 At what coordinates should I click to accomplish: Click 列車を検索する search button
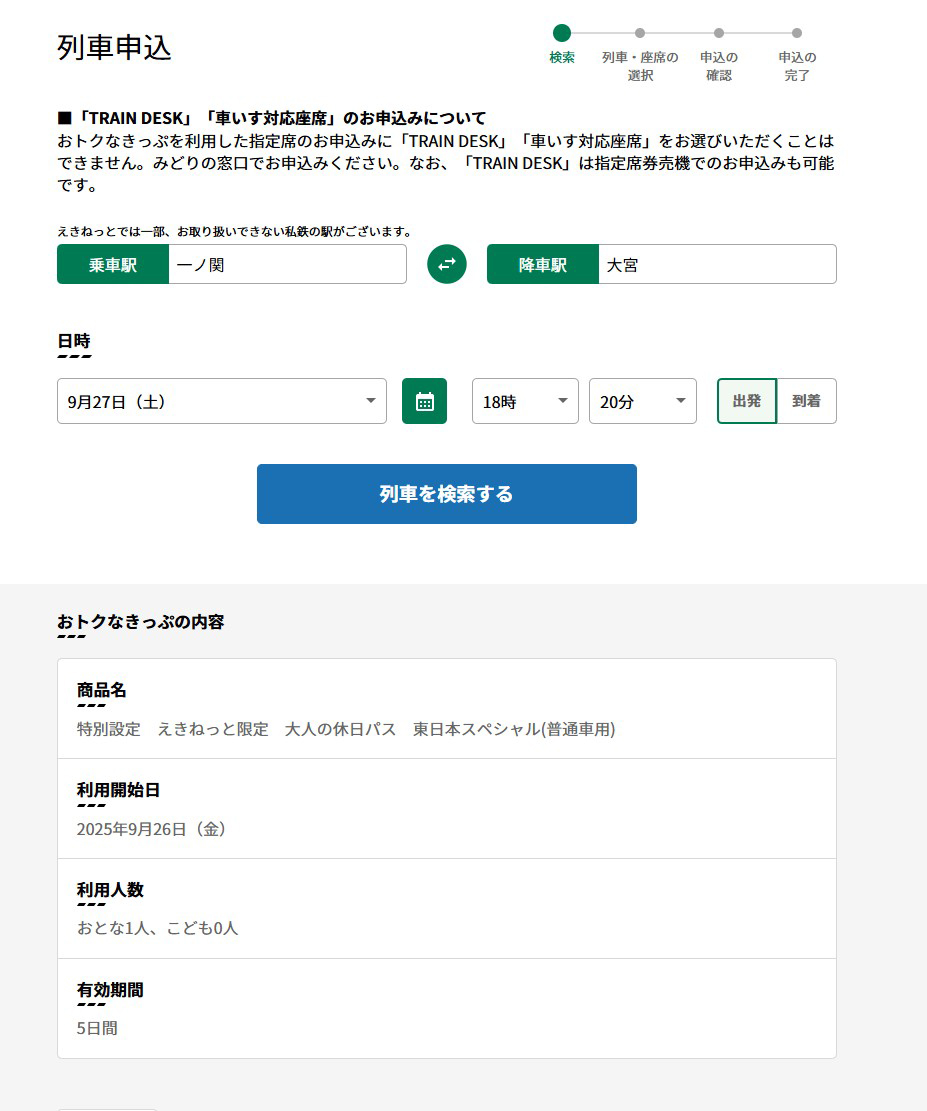tap(446, 494)
